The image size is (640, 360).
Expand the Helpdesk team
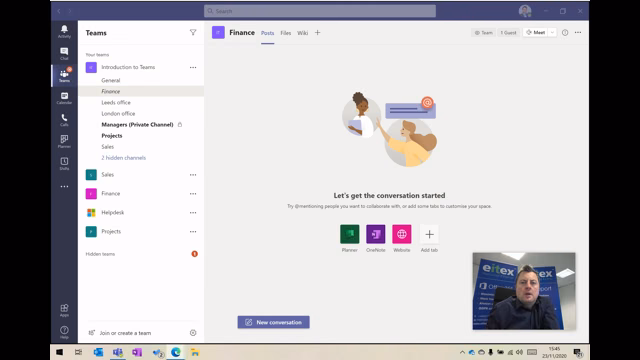113,213
